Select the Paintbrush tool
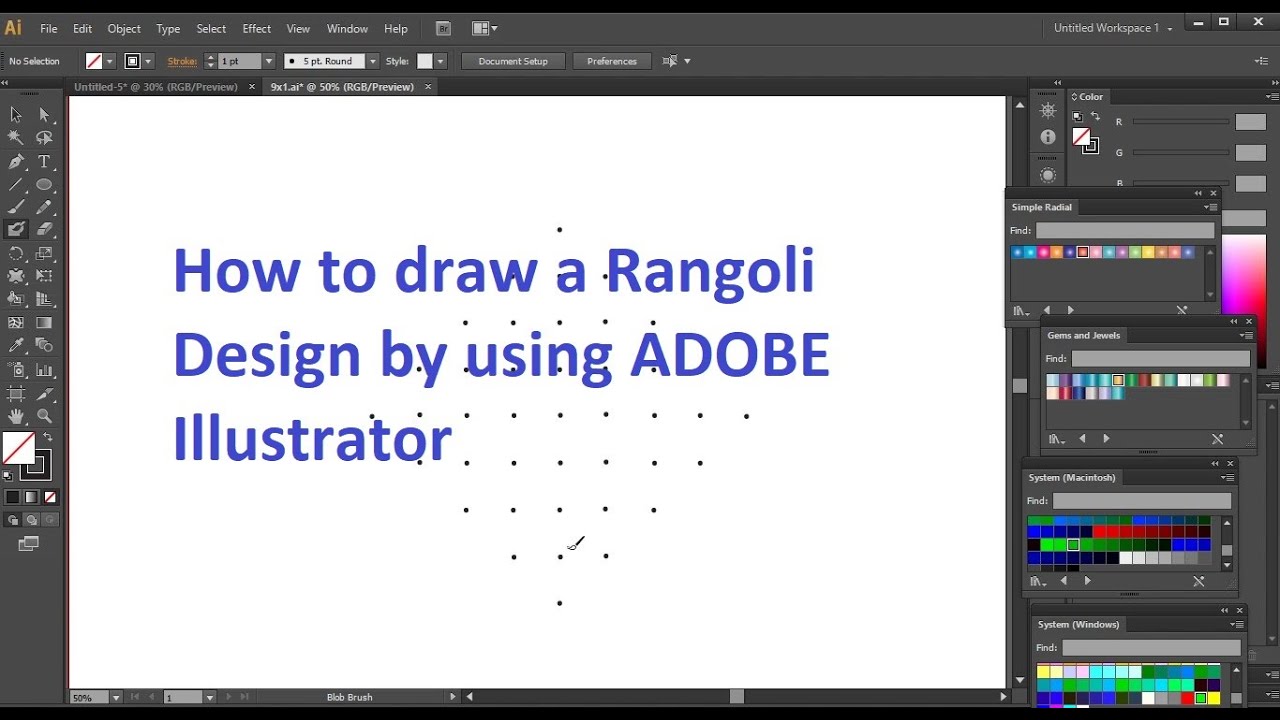Screen dimensions: 1280x720 [16, 207]
